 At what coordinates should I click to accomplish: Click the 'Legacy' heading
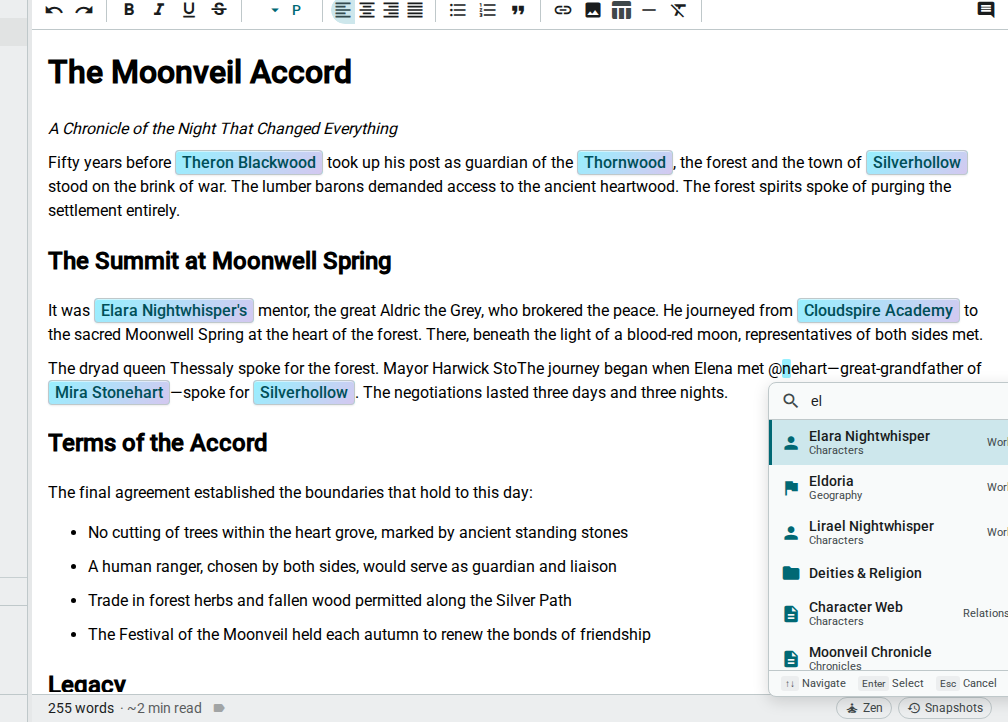[x=87, y=684]
